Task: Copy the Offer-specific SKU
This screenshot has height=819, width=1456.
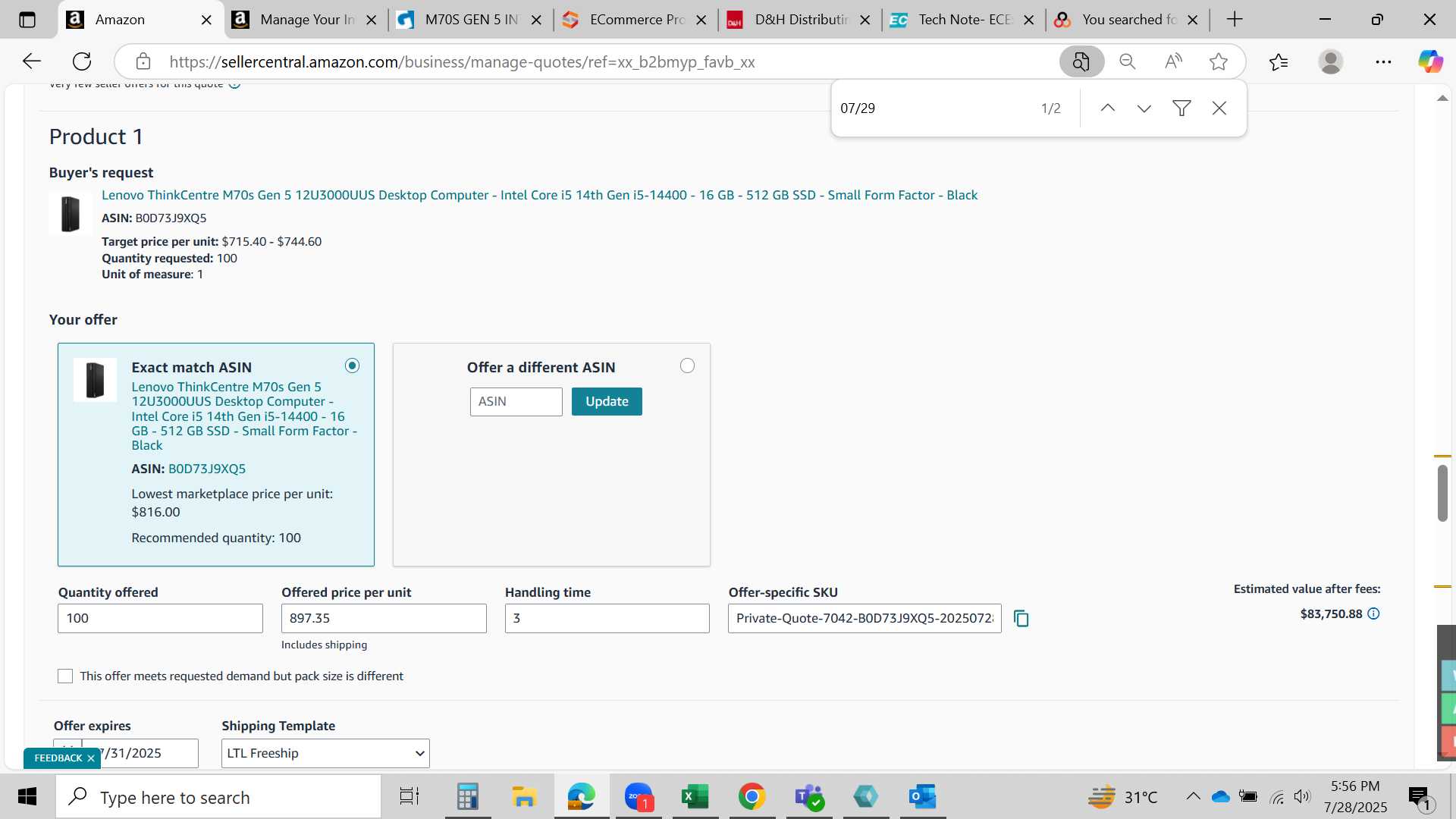Action: click(1021, 619)
